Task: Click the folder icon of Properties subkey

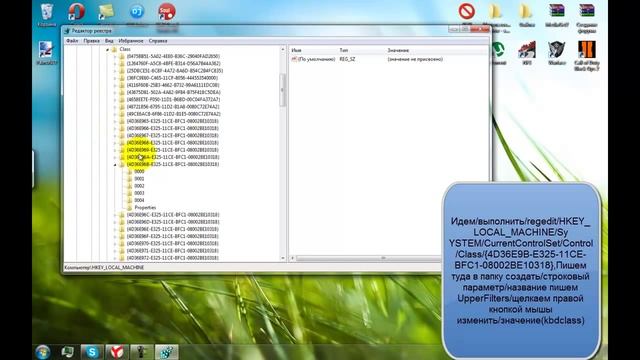Action: (x=129, y=207)
